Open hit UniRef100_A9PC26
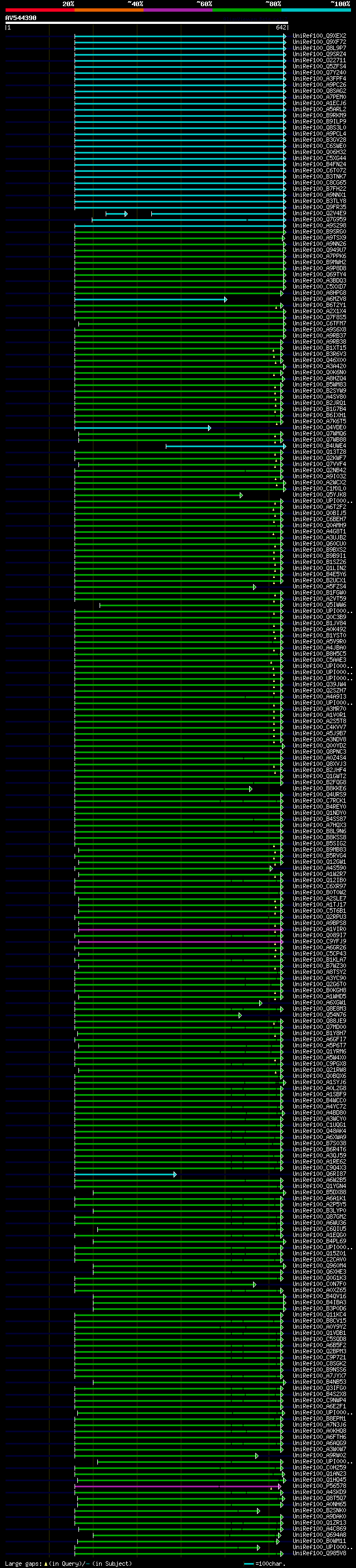The width and height of the screenshot is (356, 1568). (319, 85)
